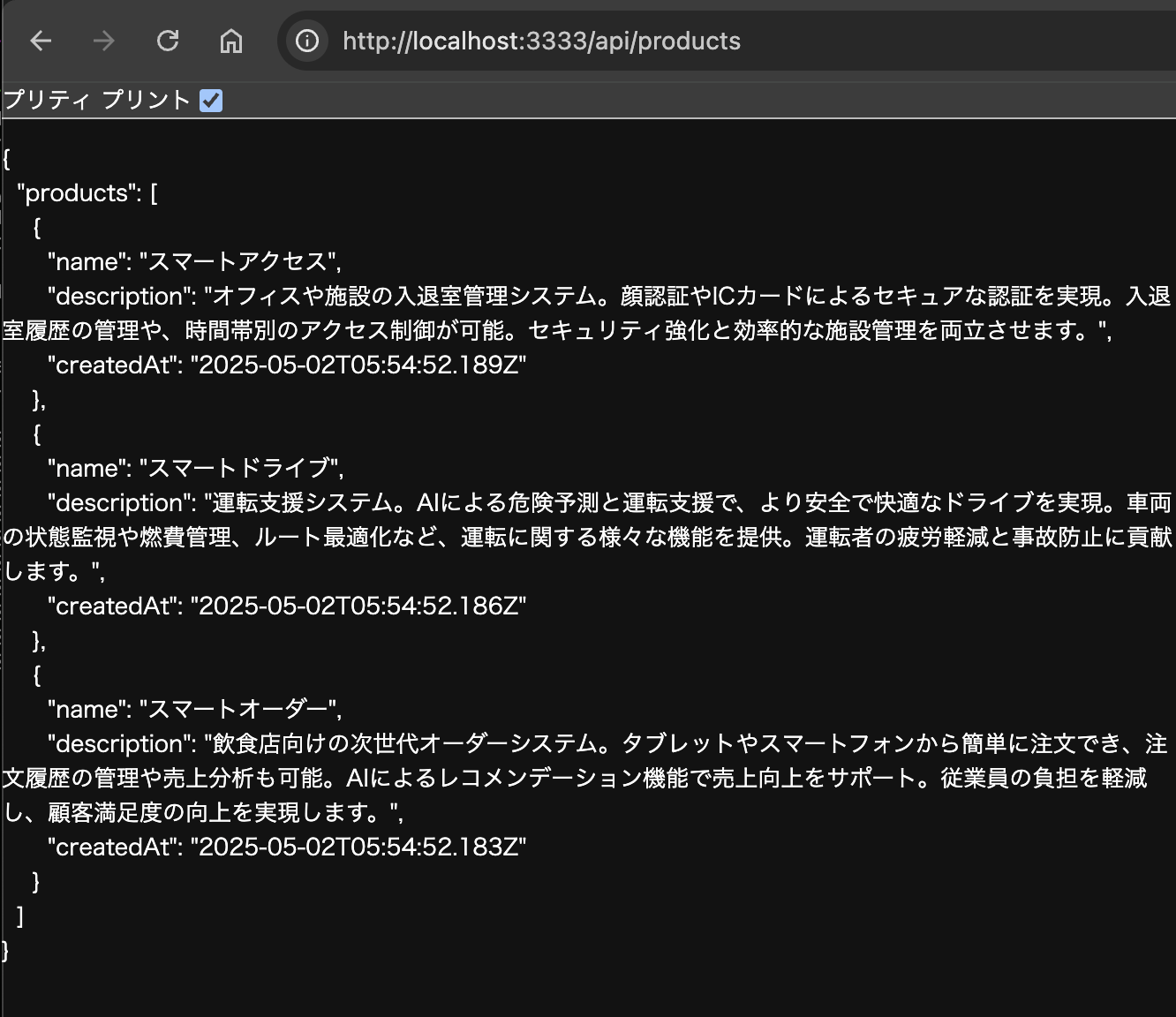Open the browser home page

[230, 41]
